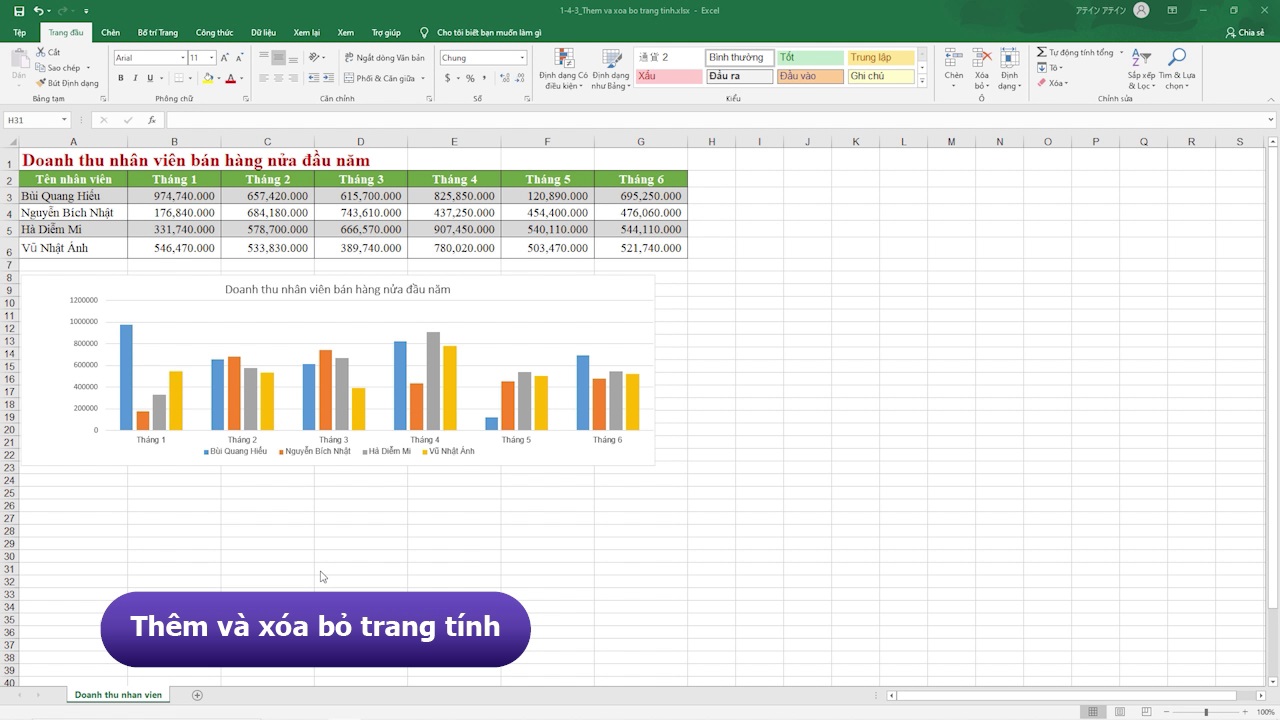Open the Chung number format dropdown
This screenshot has width=1280, height=720.
[522, 58]
